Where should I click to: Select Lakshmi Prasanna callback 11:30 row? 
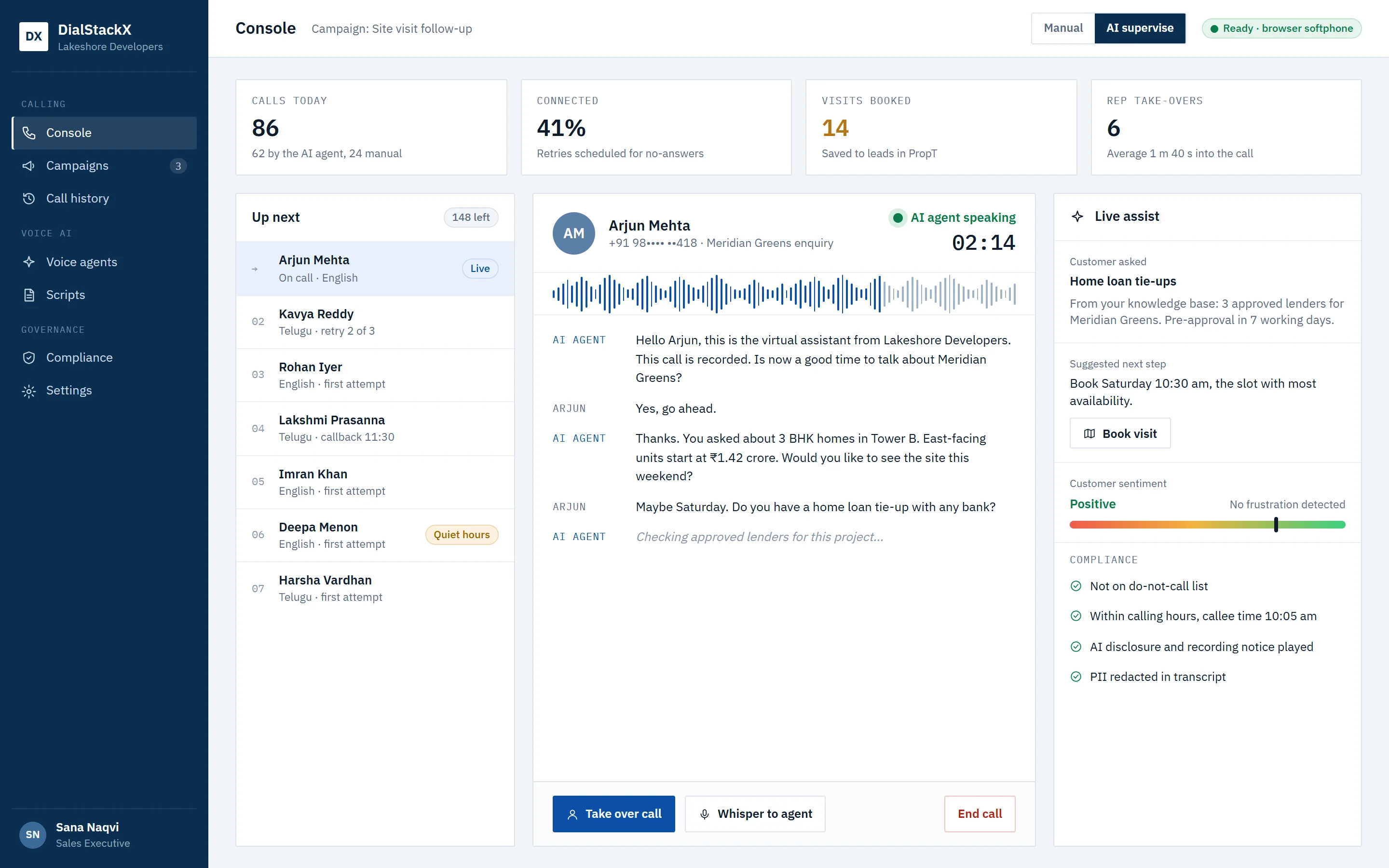(x=375, y=429)
